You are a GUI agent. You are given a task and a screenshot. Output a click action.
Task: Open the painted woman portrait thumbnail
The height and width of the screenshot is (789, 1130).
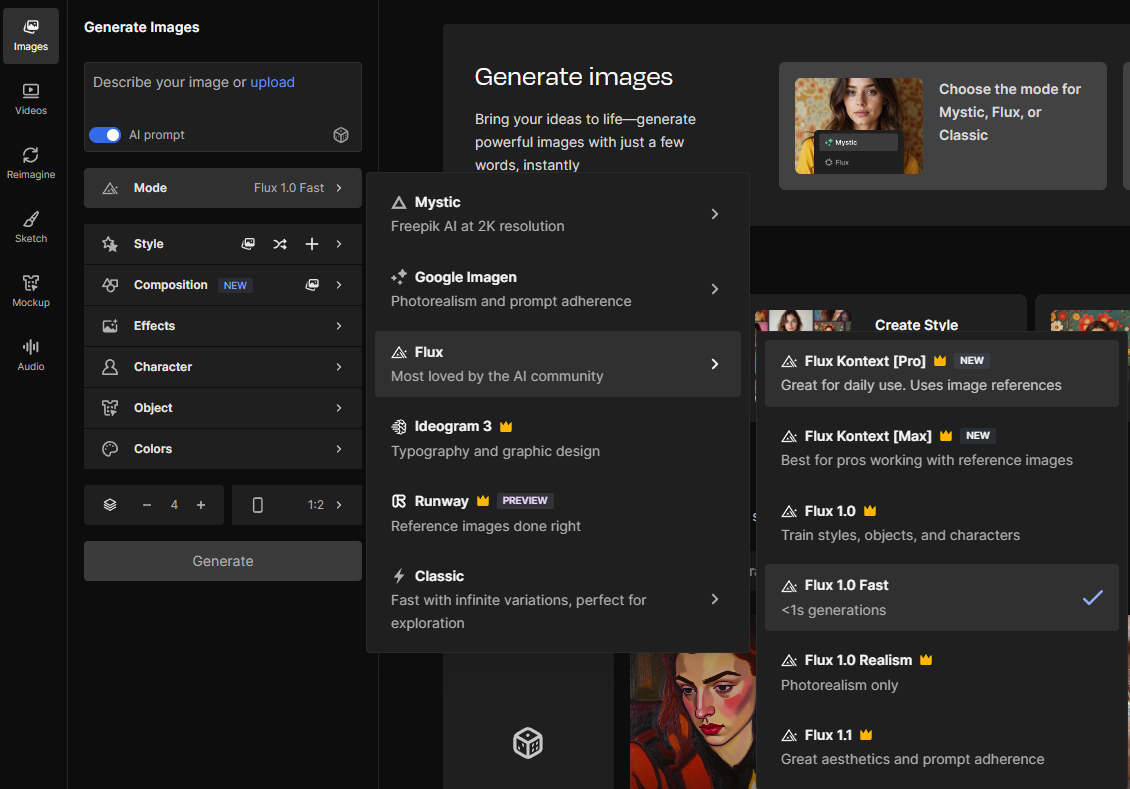point(693,721)
